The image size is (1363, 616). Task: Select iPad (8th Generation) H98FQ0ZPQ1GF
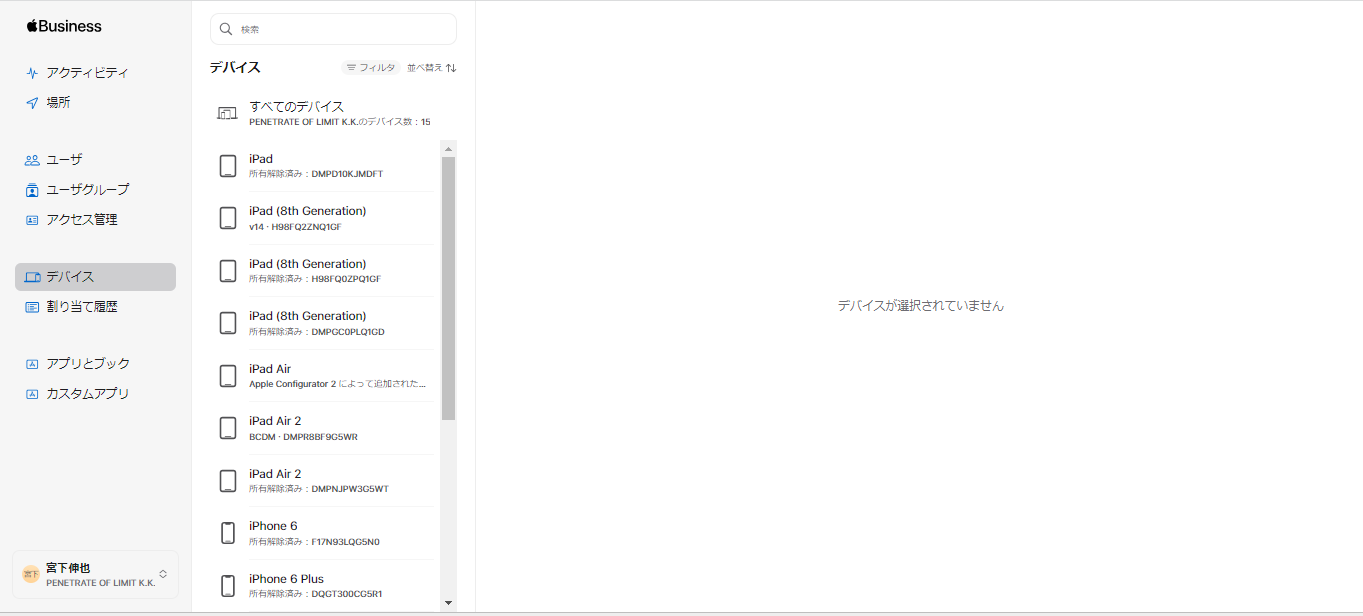325,271
